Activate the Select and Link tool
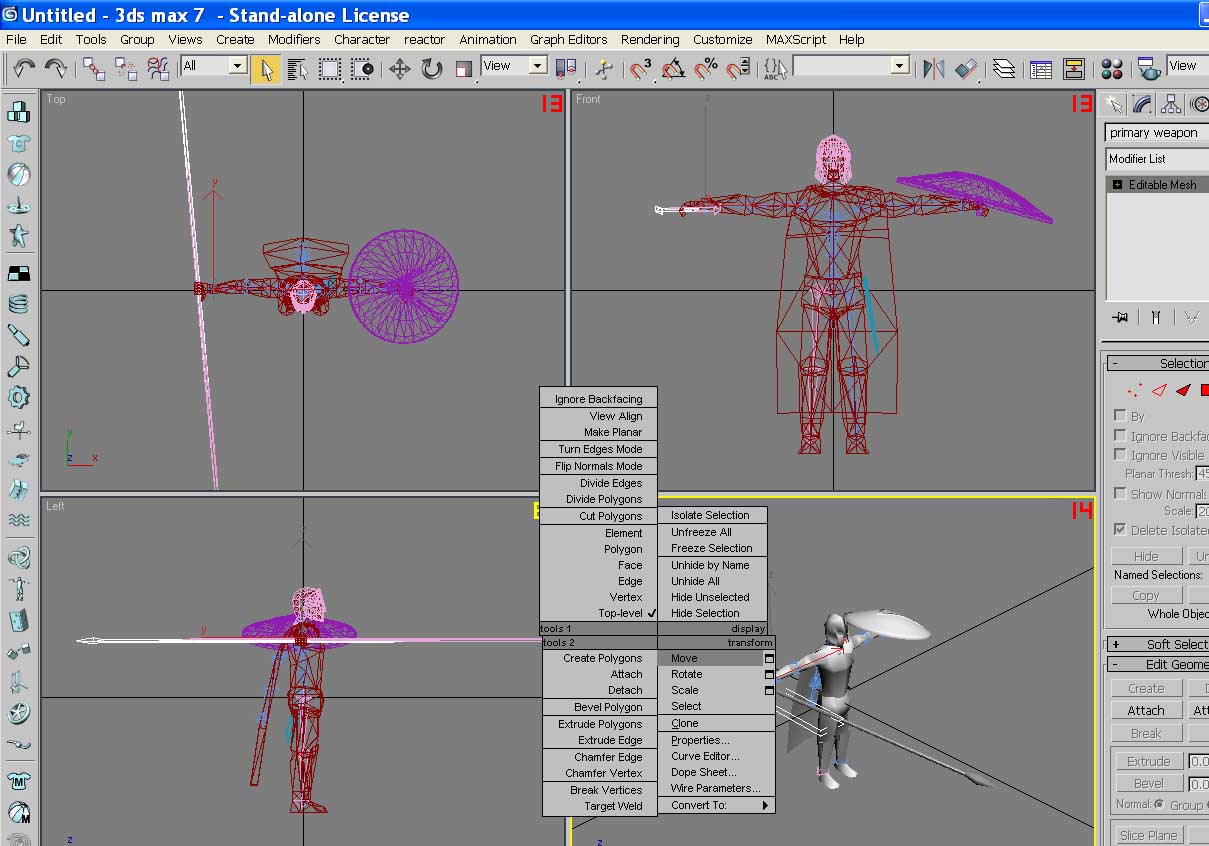 tap(94, 68)
